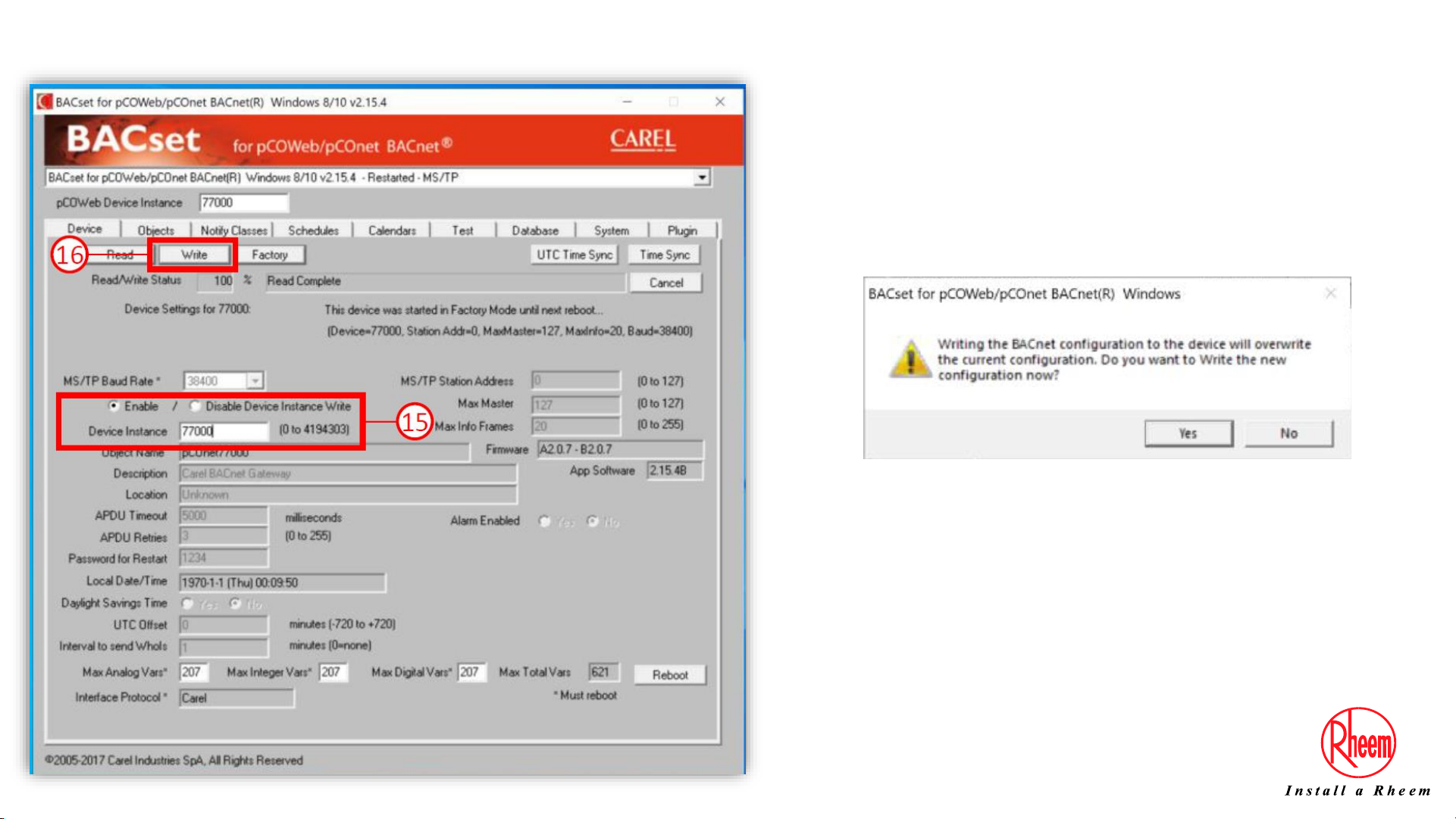Click the MS/TP Station Address field
The width and height of the screenshot is (1456, 819).
click(576, 380)
